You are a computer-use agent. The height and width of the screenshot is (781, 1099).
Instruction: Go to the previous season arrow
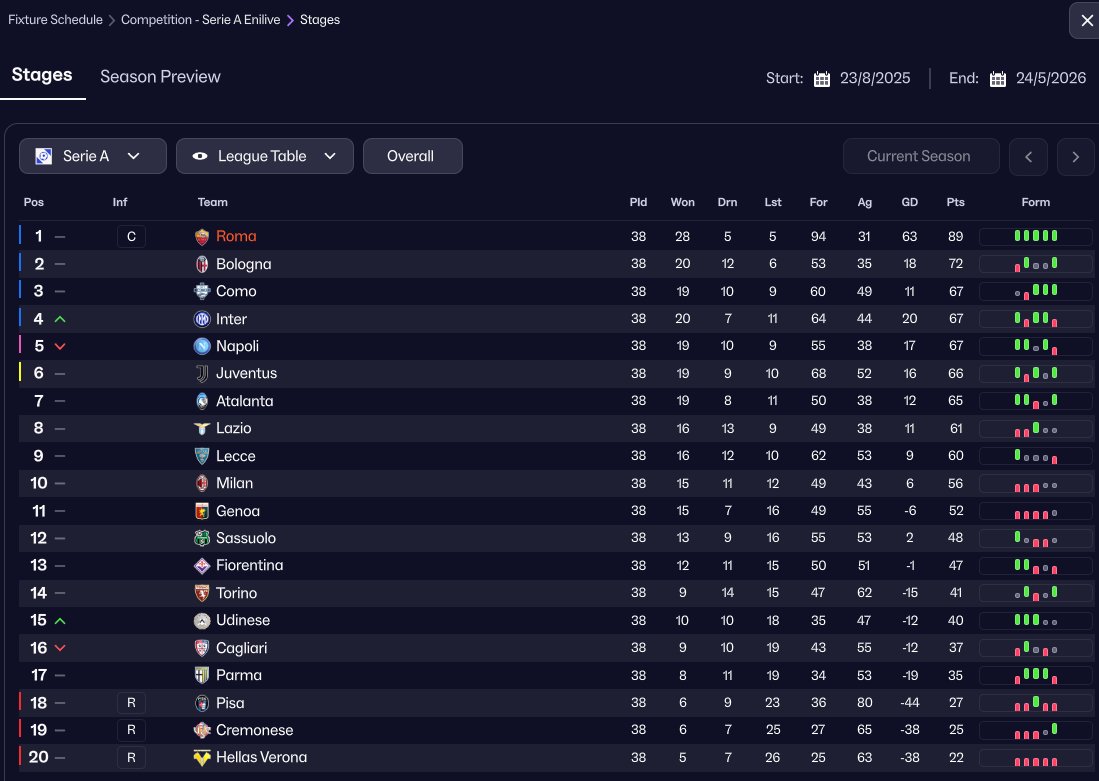(1028, 156)
